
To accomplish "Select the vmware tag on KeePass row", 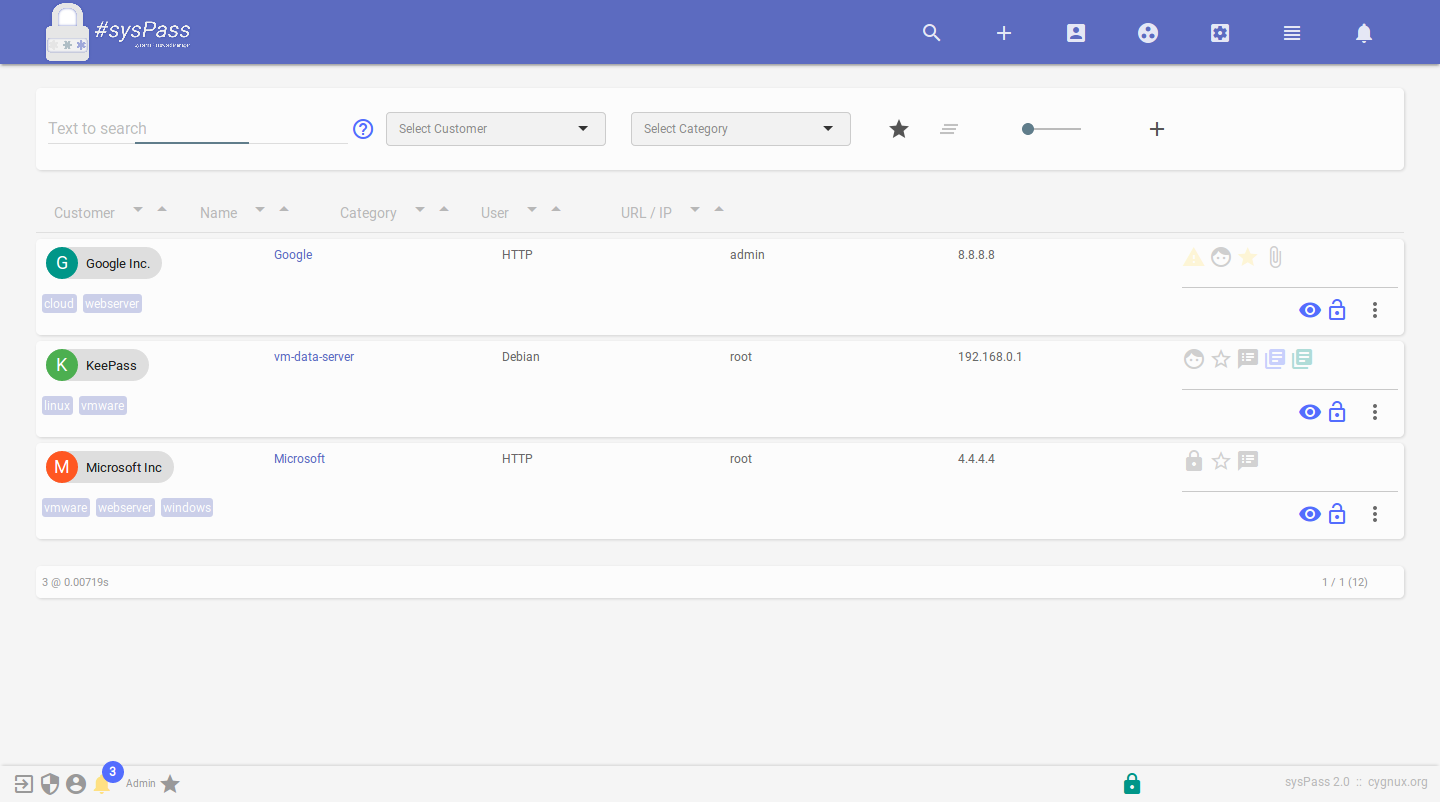I will pos(103,406).
